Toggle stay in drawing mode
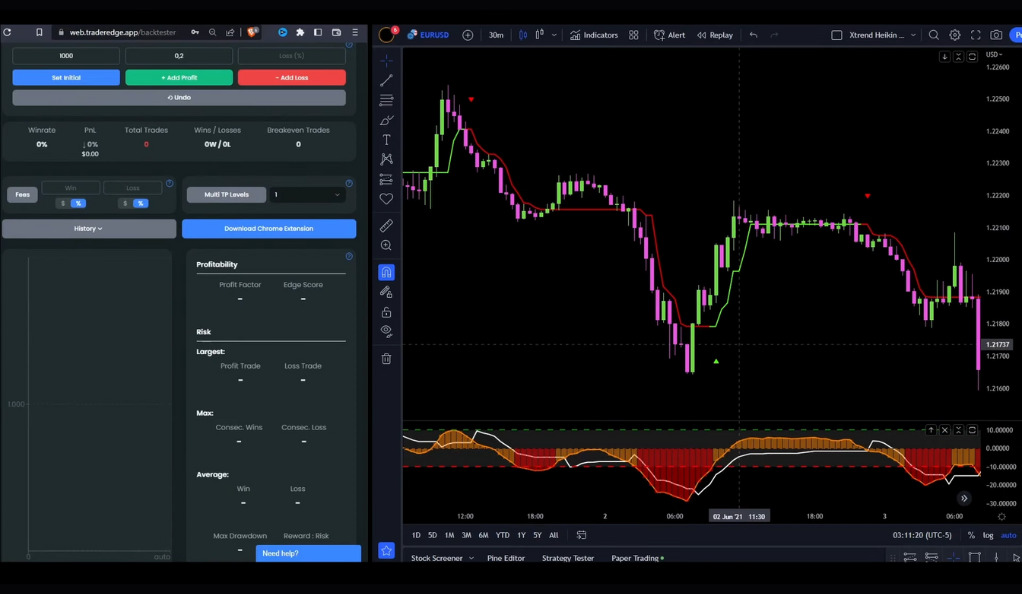 pyautogui.click(x=387, y=292)
